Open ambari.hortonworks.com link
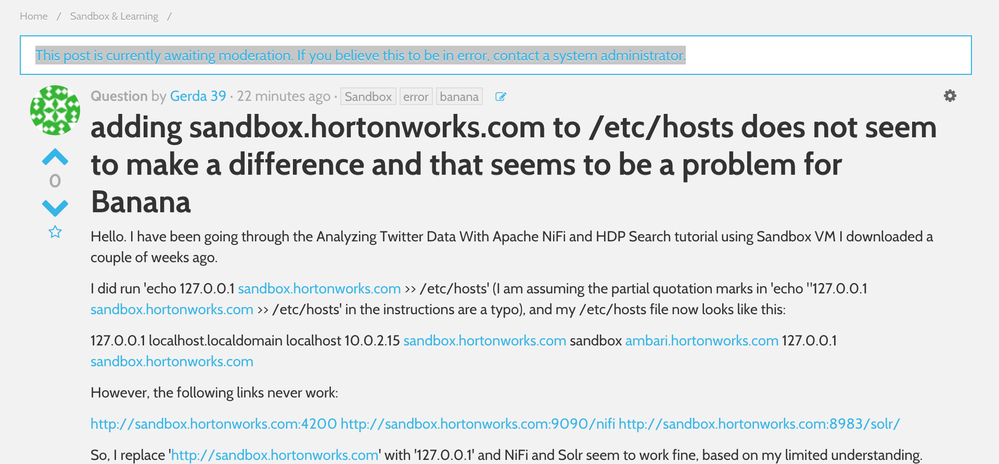Image resolution: width=999 pixels, height=464 pixels. [x=701, y=341]
